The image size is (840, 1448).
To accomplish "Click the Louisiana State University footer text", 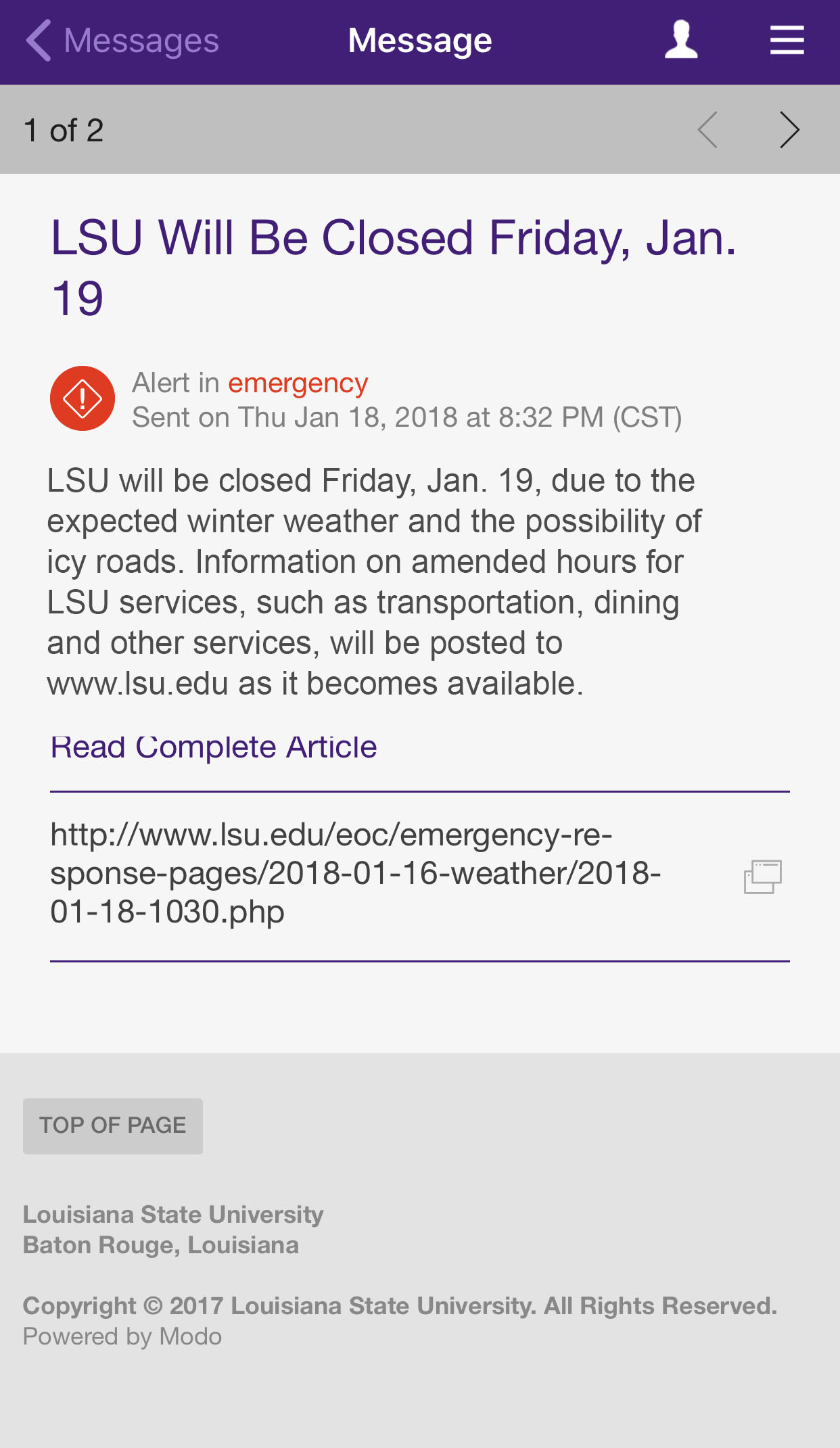I will pos(173,1215).
